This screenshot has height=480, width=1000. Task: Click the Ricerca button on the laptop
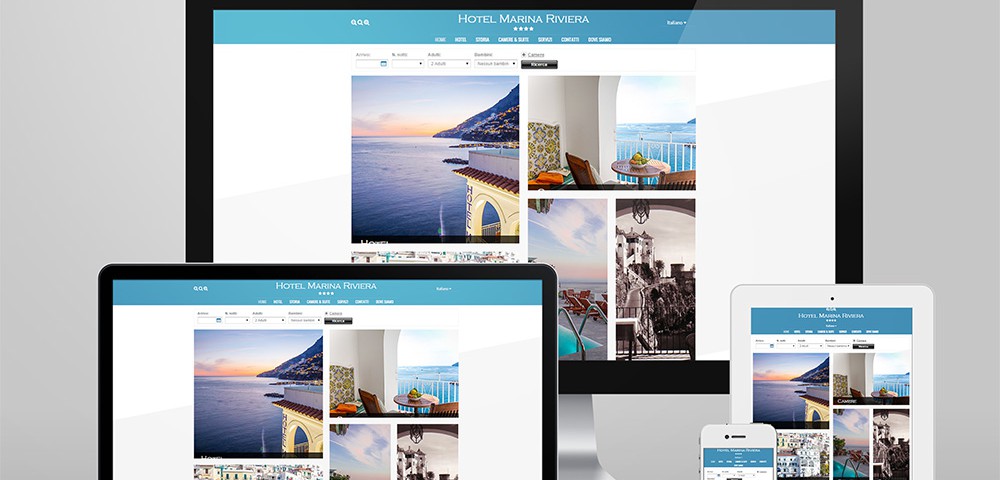(338, 321)
